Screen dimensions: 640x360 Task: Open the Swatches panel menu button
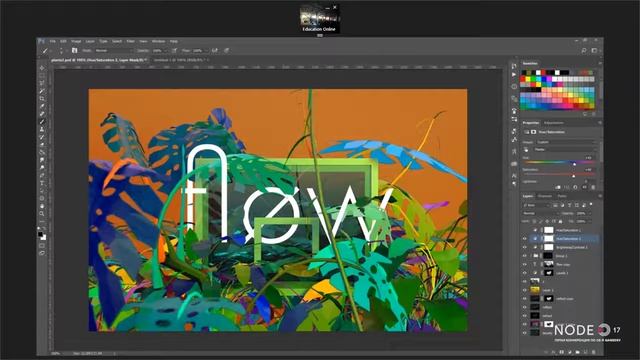tap(600, 64)
